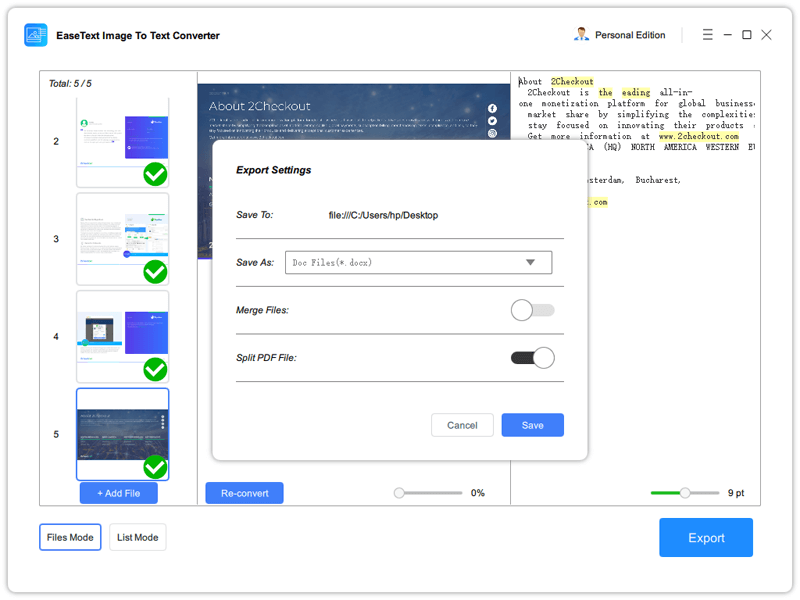Cancel the Export Settings dialog

462,425
